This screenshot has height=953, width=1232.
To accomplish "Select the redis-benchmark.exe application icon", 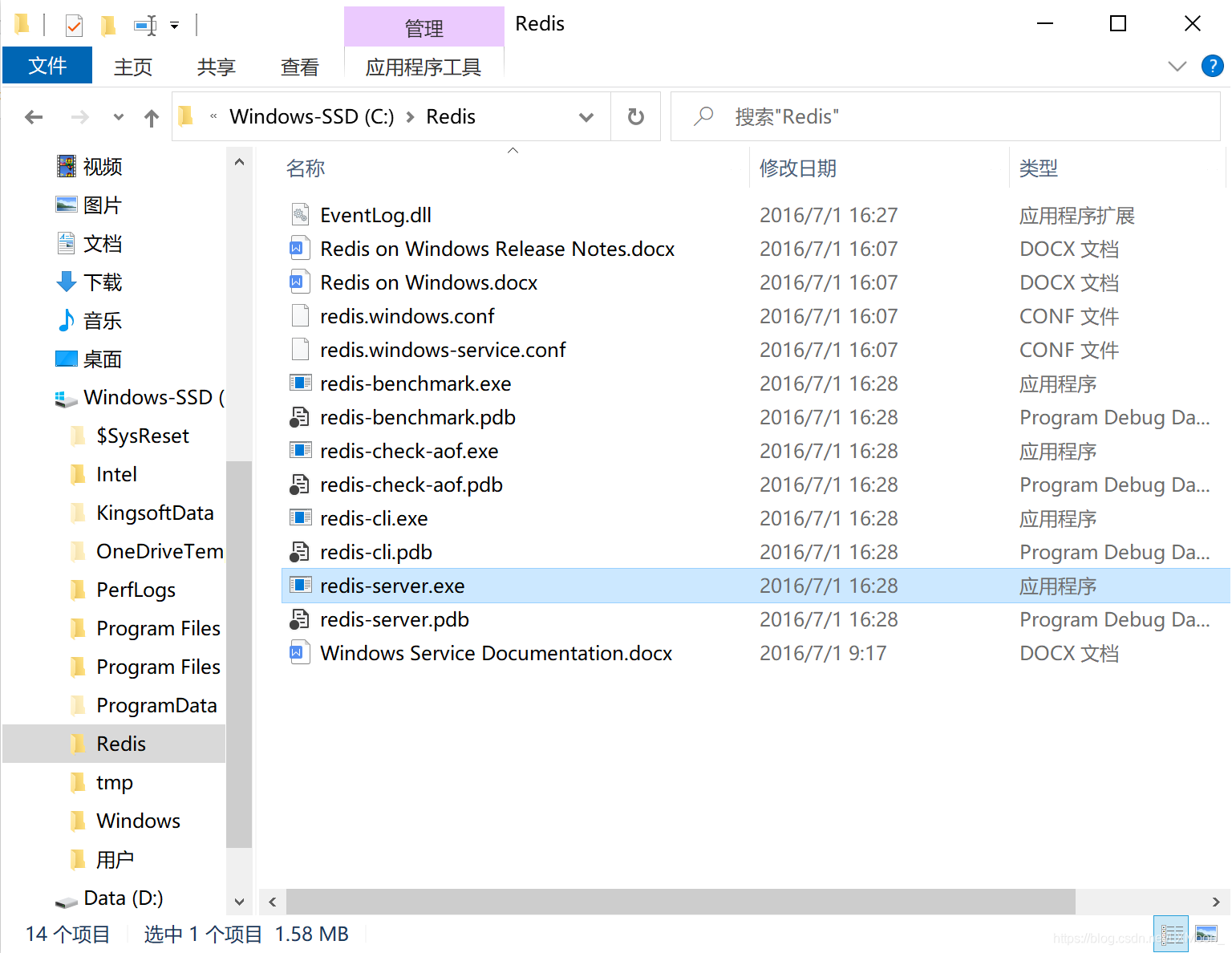I will [x=300, y=383].
